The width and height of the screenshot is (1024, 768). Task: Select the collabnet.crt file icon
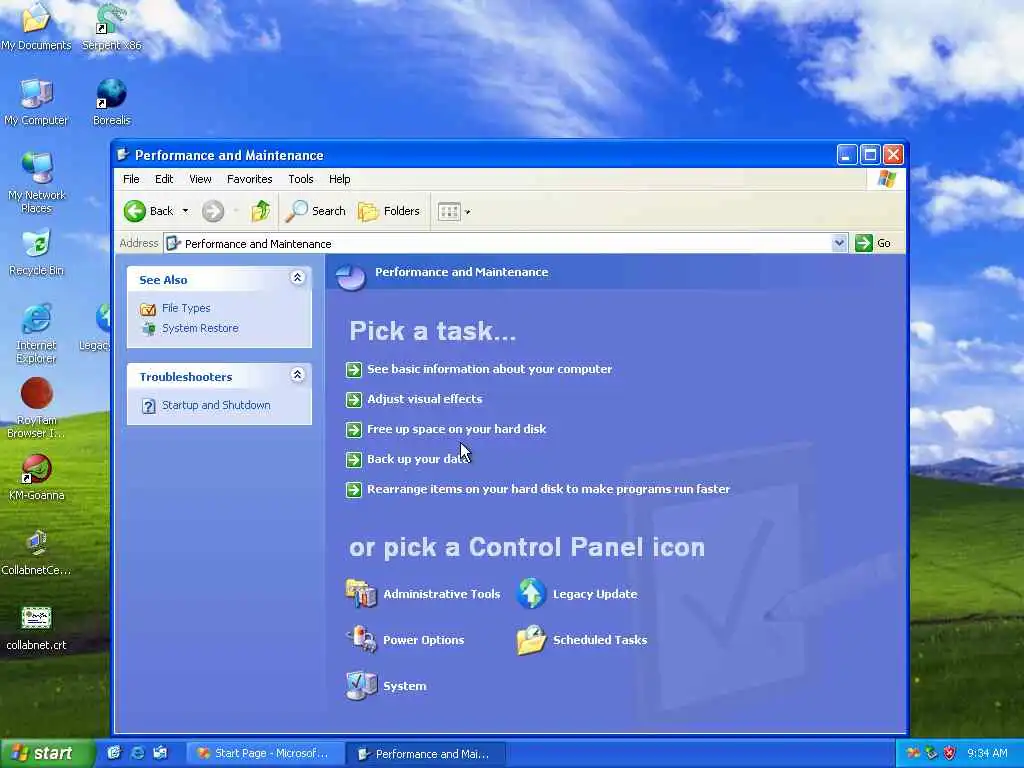click(x=36, y=628)
